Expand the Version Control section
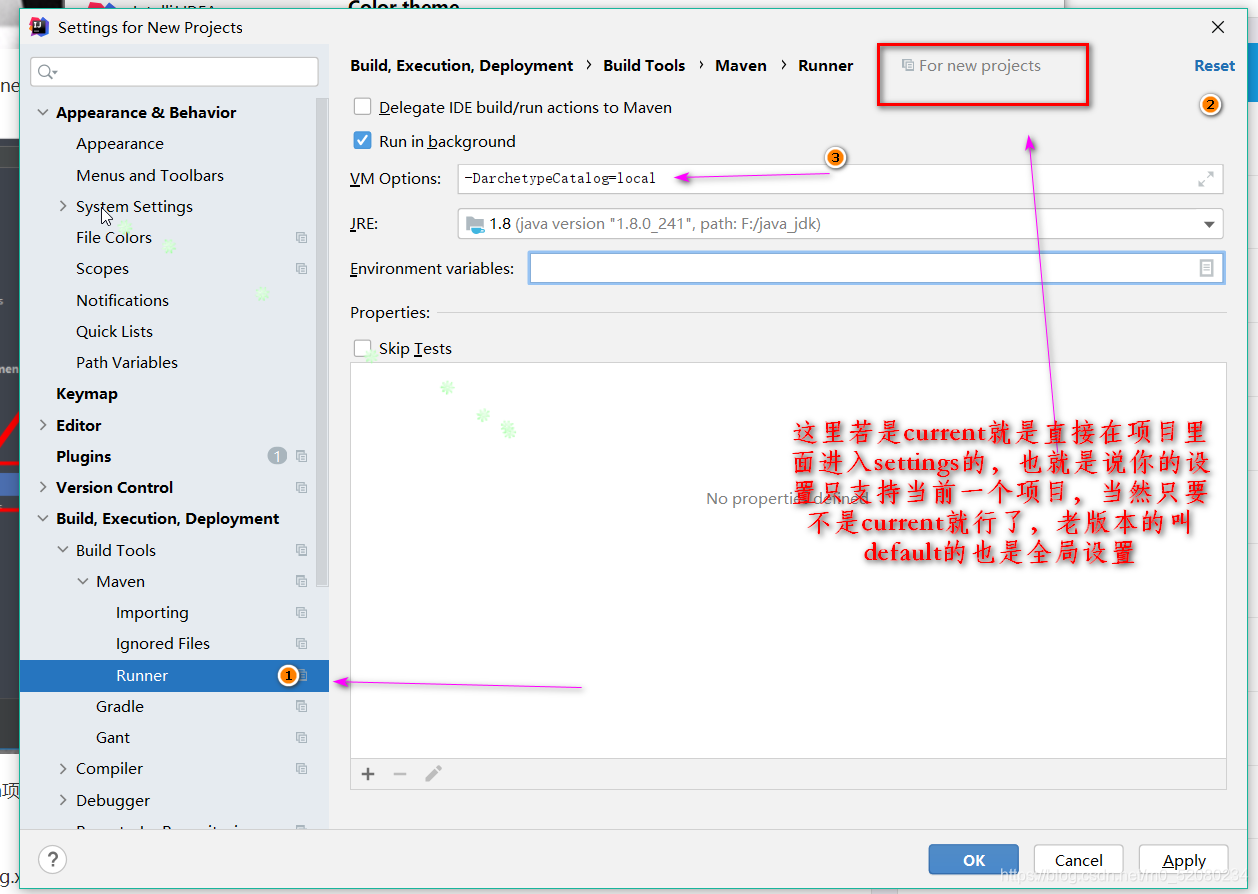This screenshot has height=894, width=1258. (x=43, y=487)
